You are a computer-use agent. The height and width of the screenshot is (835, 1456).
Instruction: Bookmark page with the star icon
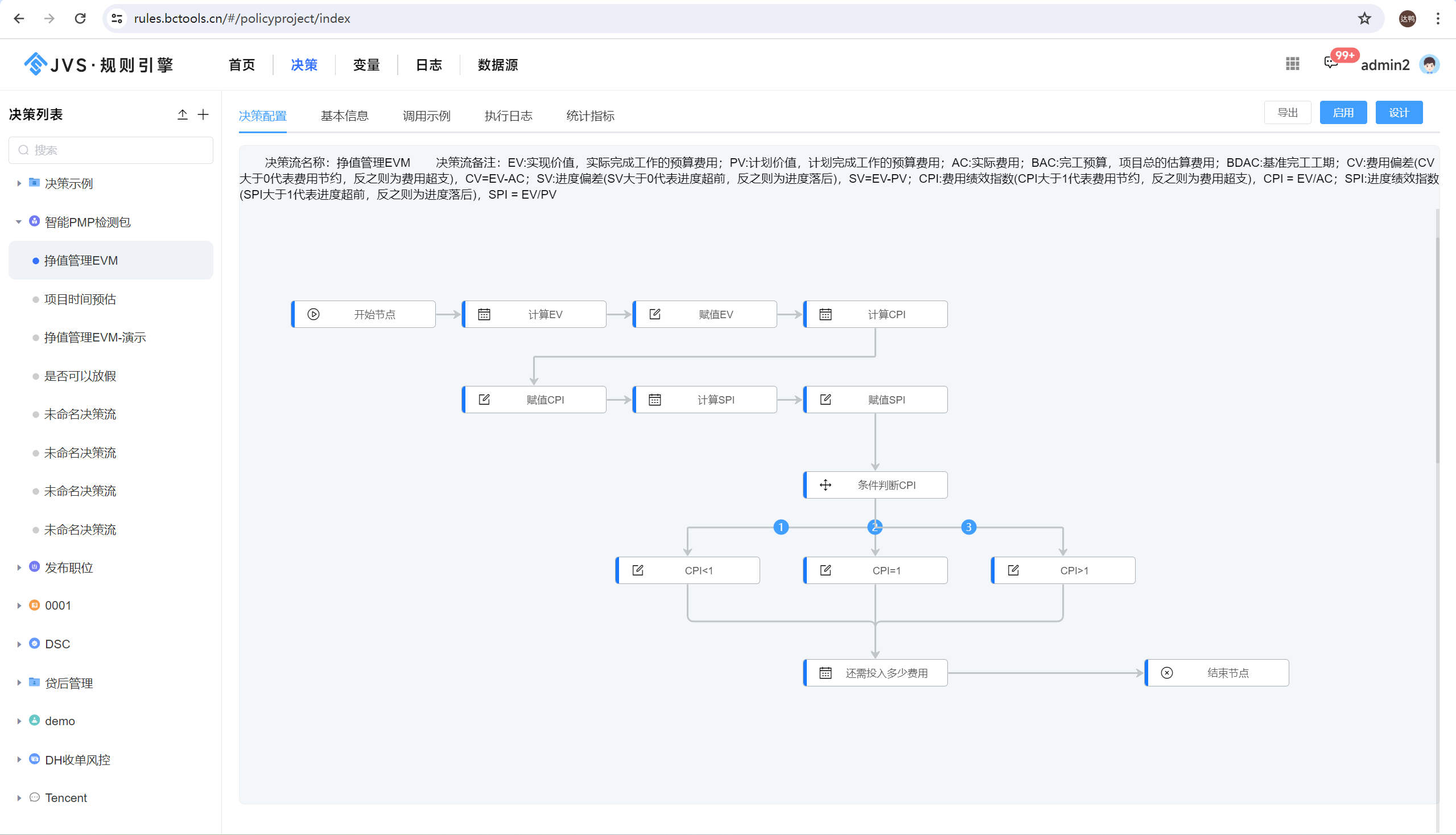(x=1364, y=18)
